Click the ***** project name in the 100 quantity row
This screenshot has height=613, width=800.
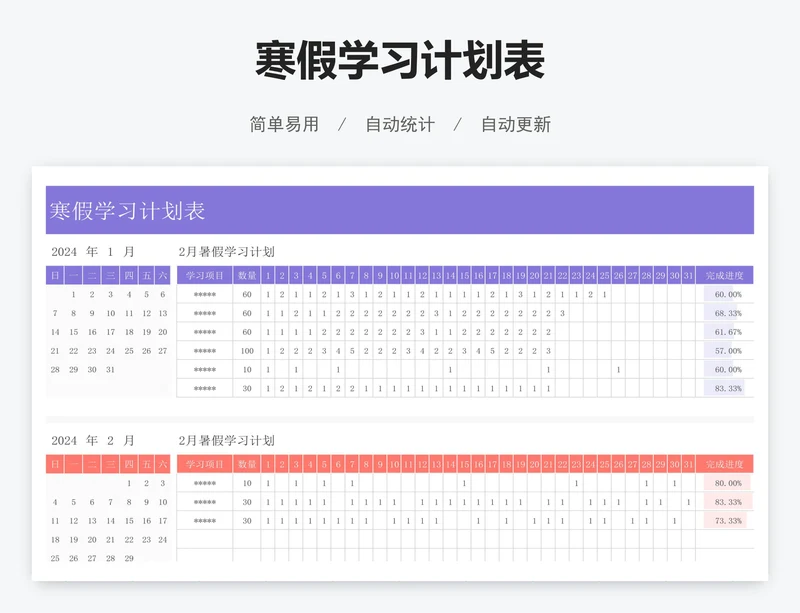pos(205,351)
